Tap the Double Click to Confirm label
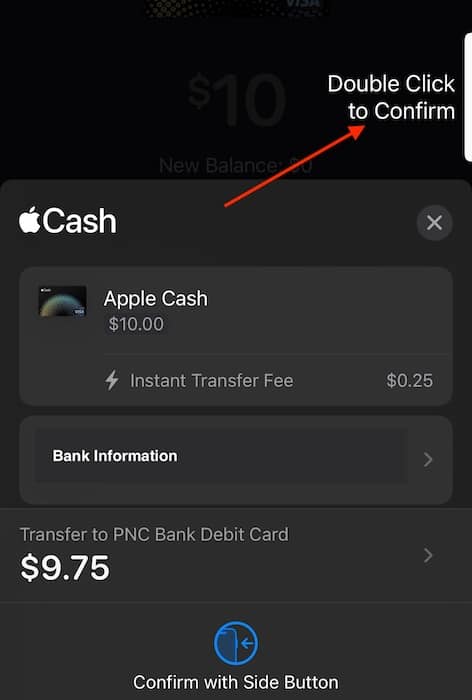This screenshot has height=700, width=472. [x=391, y=97]
